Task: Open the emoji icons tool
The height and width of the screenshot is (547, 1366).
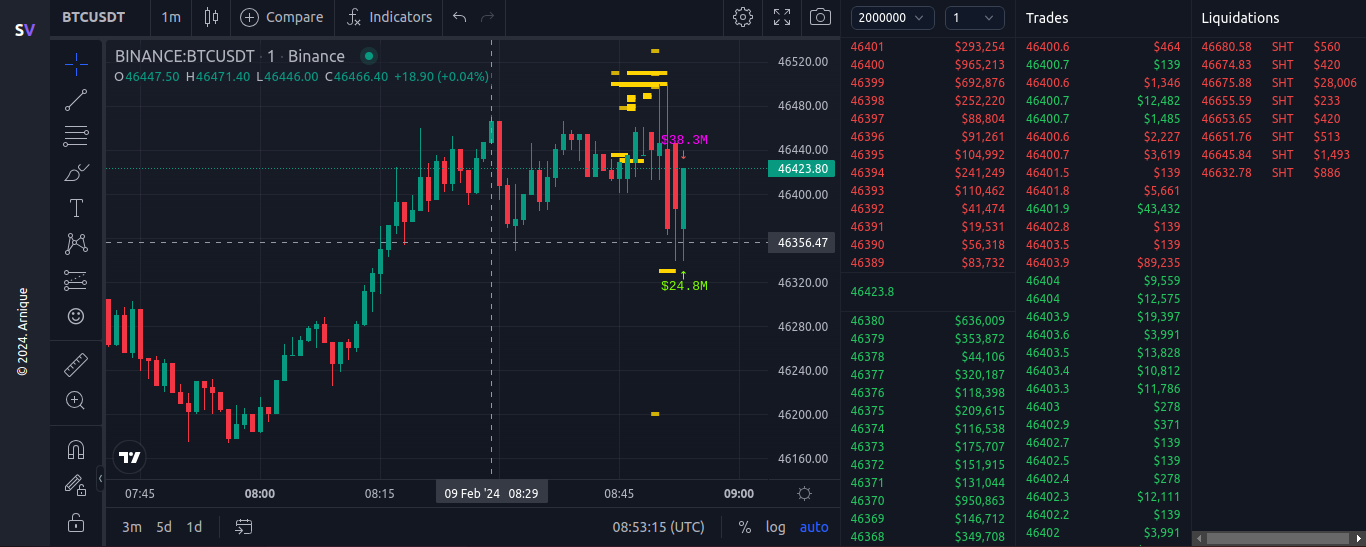Action: click(x=76, y=316)
